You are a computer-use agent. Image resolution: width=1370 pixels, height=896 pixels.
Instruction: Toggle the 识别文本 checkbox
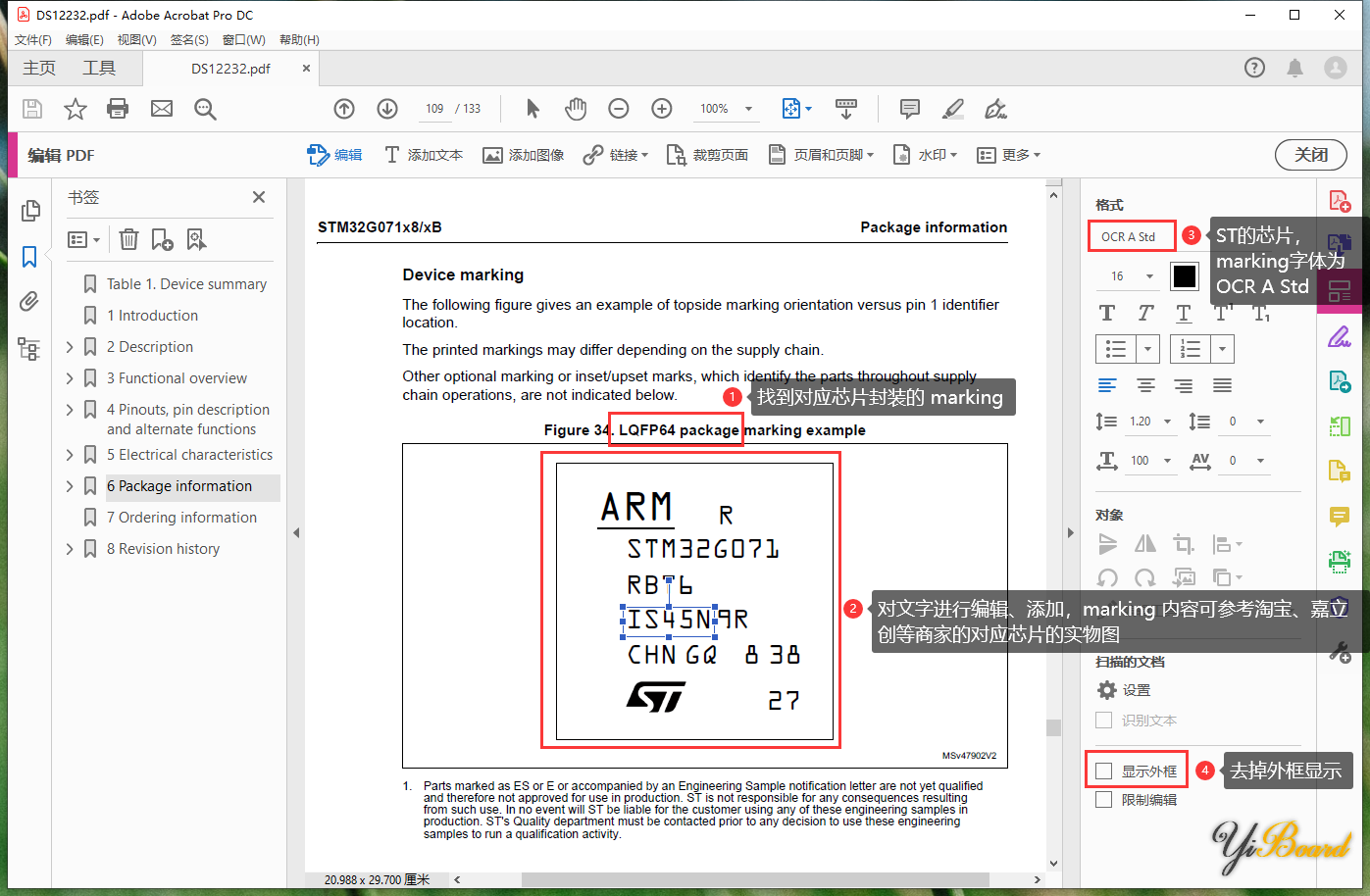[1103, 721]
